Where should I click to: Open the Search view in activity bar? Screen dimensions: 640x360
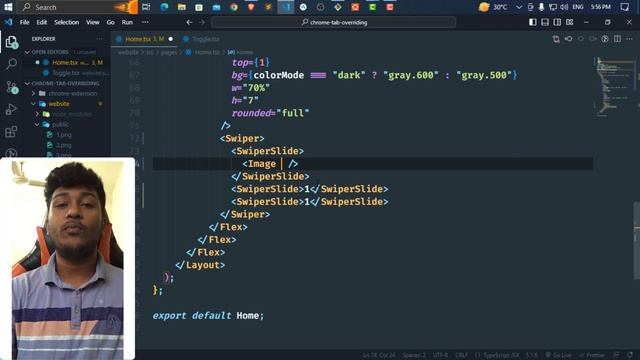pos(11,64)
